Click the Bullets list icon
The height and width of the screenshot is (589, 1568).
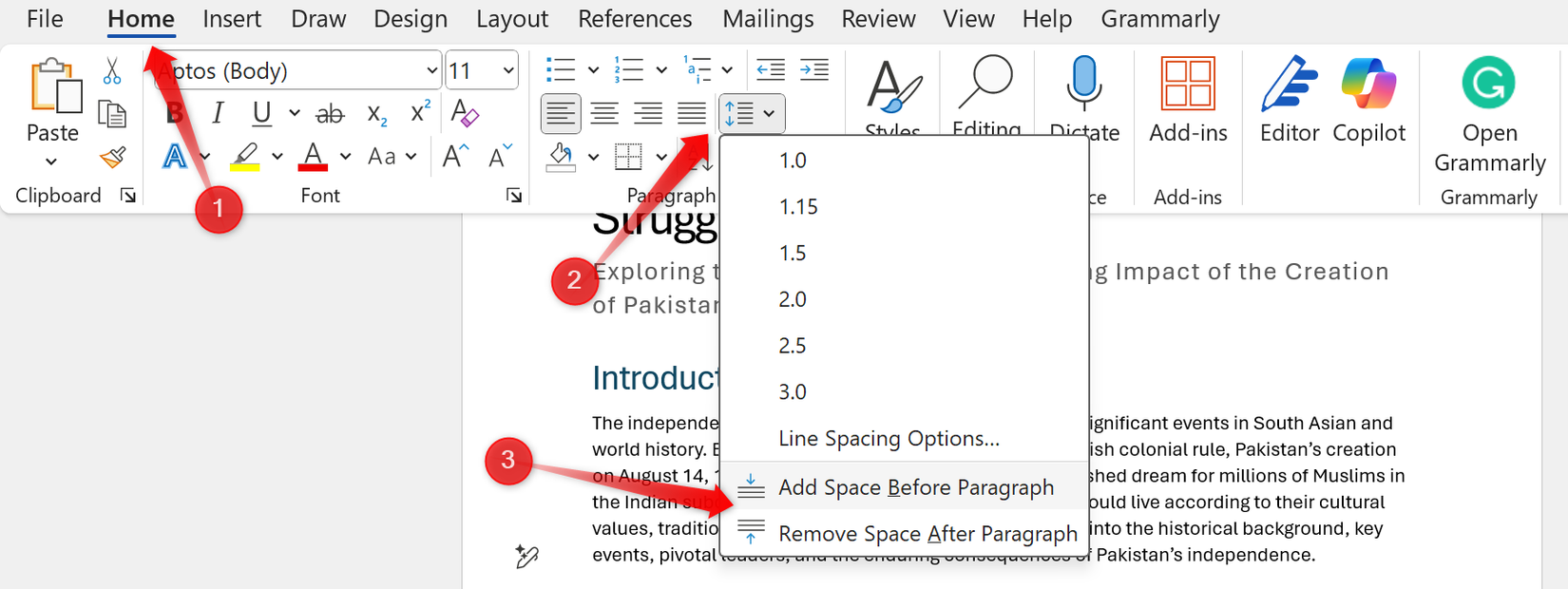click(561, 69)
